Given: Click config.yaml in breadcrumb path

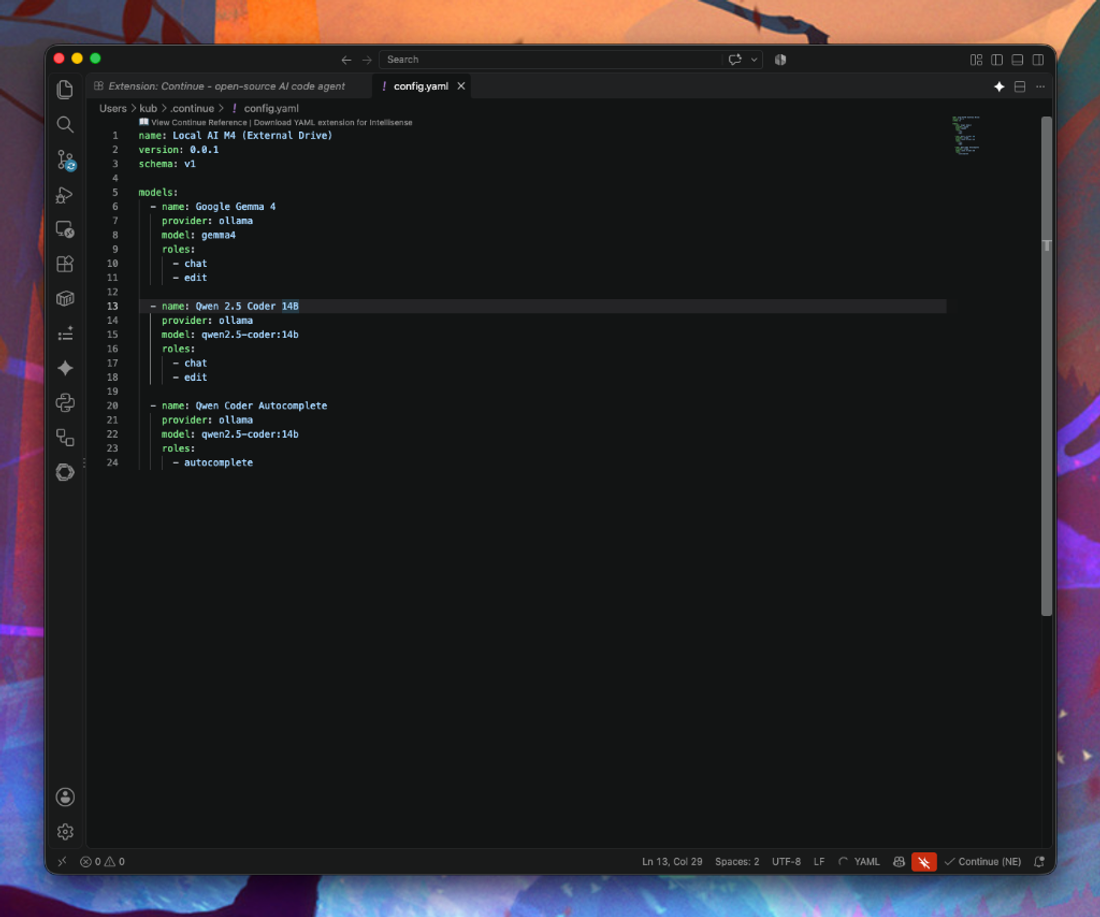Looking at the screenshot, I should [x=271, y=108].
